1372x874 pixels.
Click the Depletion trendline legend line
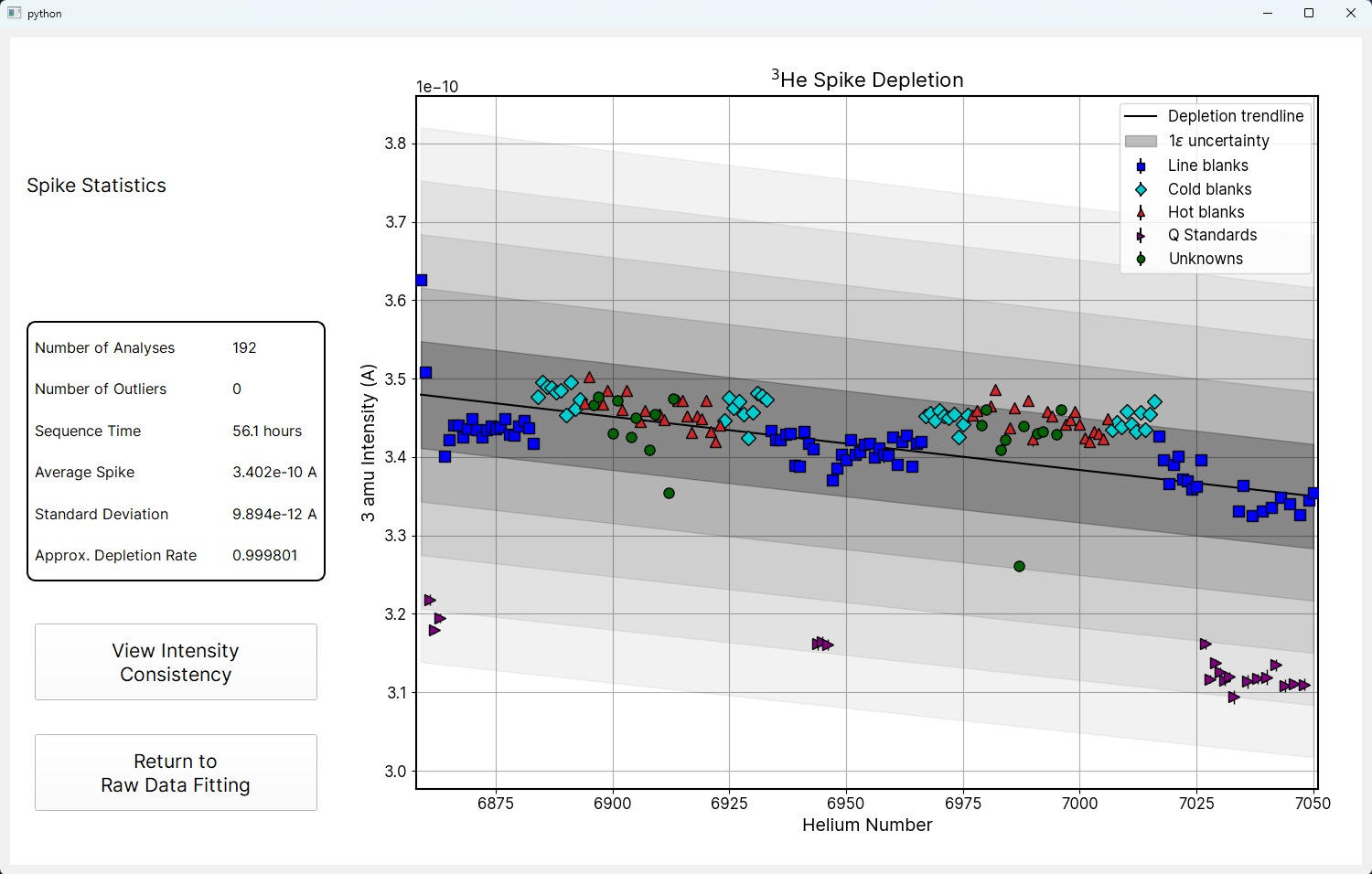1141,116
